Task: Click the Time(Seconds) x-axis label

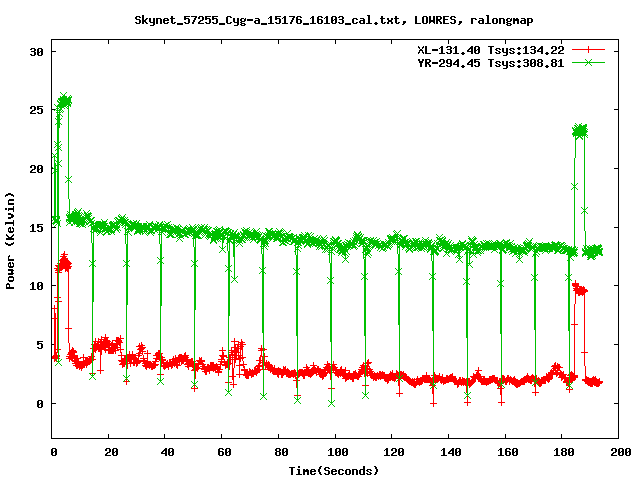Action: [334, 471]
